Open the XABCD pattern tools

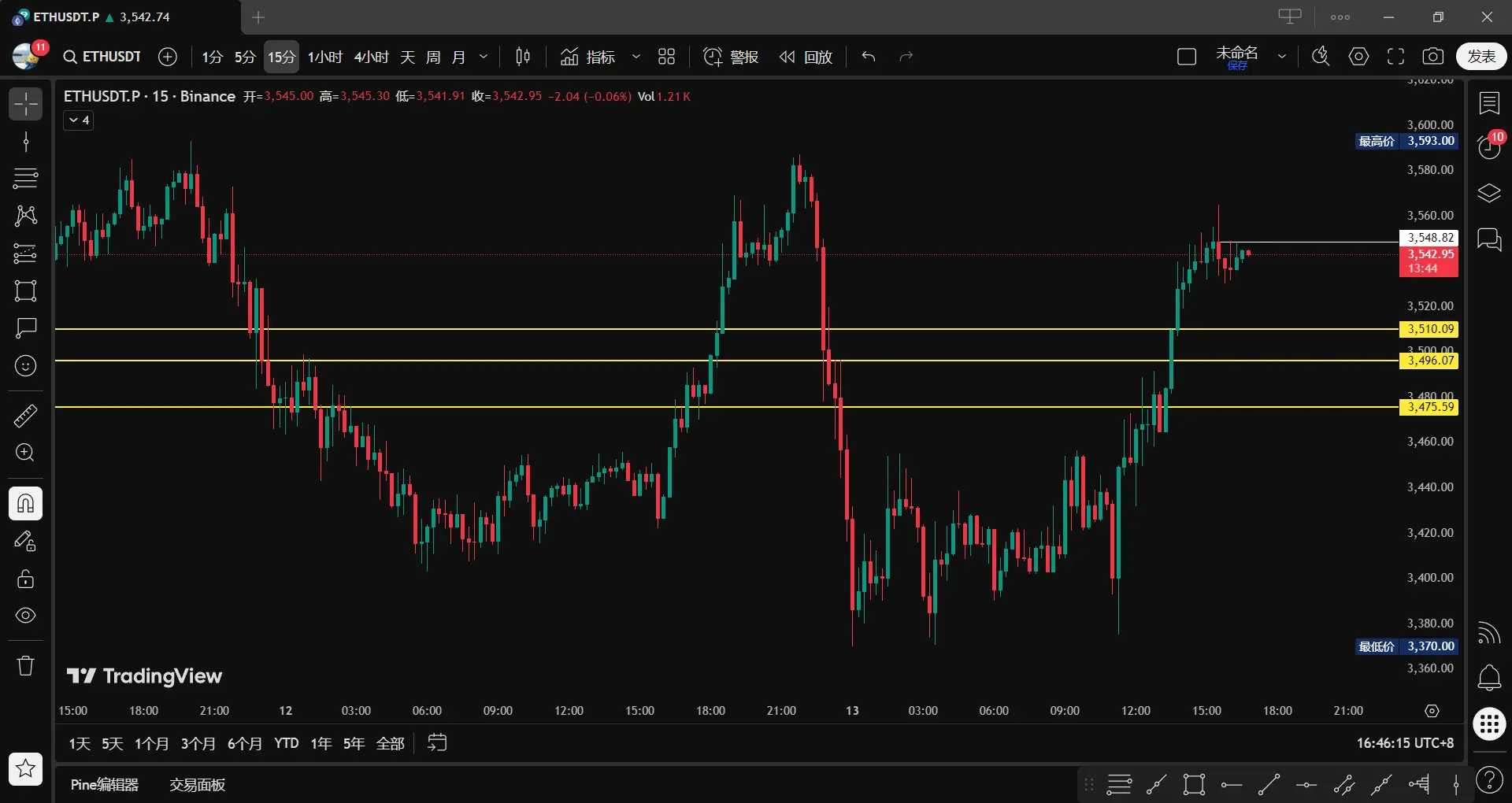(25, 216)
